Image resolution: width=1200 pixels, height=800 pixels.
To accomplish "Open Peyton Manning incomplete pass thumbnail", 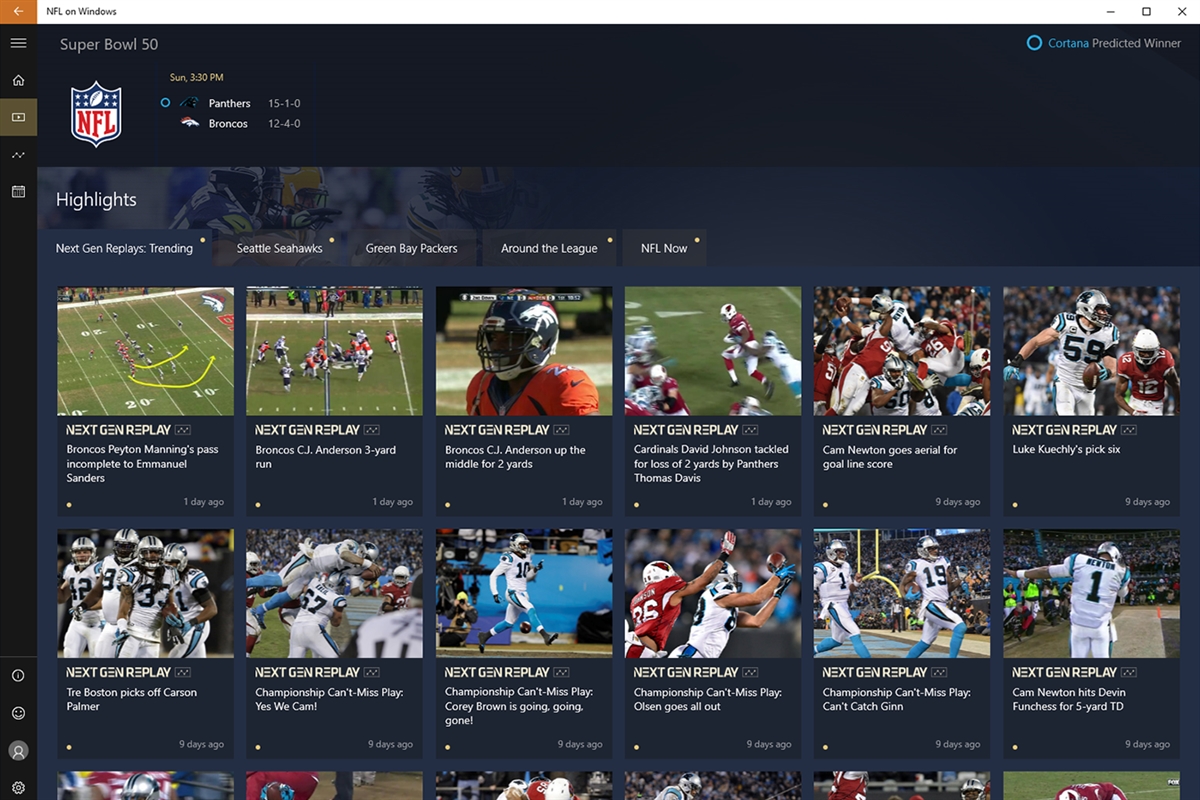I will coord(145,351).
